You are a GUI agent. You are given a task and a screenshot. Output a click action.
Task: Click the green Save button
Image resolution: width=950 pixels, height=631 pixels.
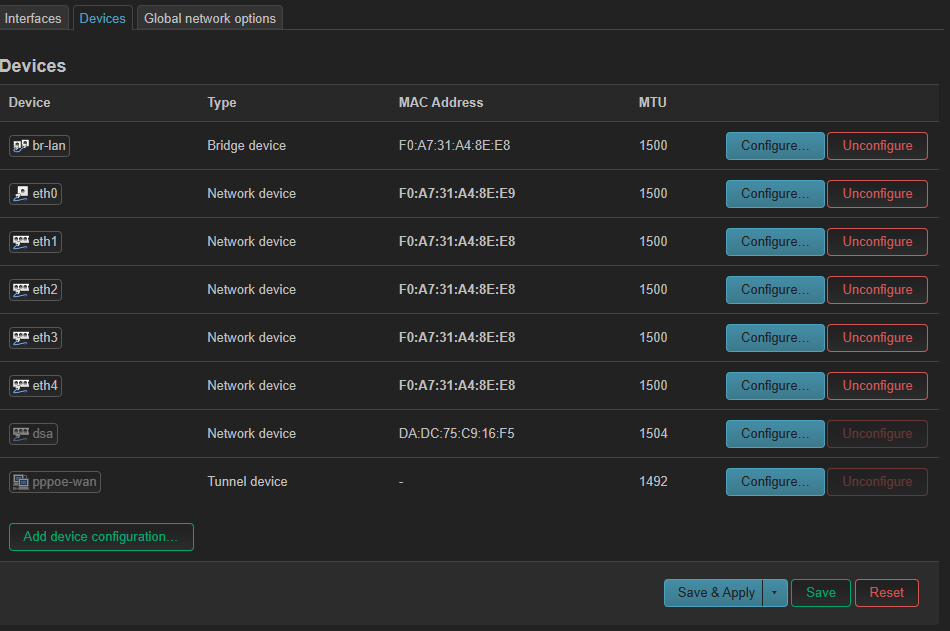tap(820, 593)
